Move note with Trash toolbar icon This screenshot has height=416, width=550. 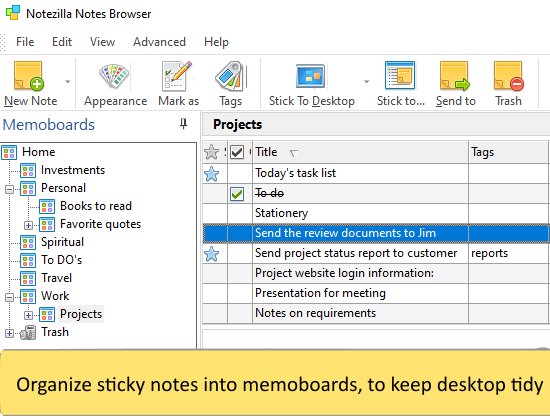509,76
